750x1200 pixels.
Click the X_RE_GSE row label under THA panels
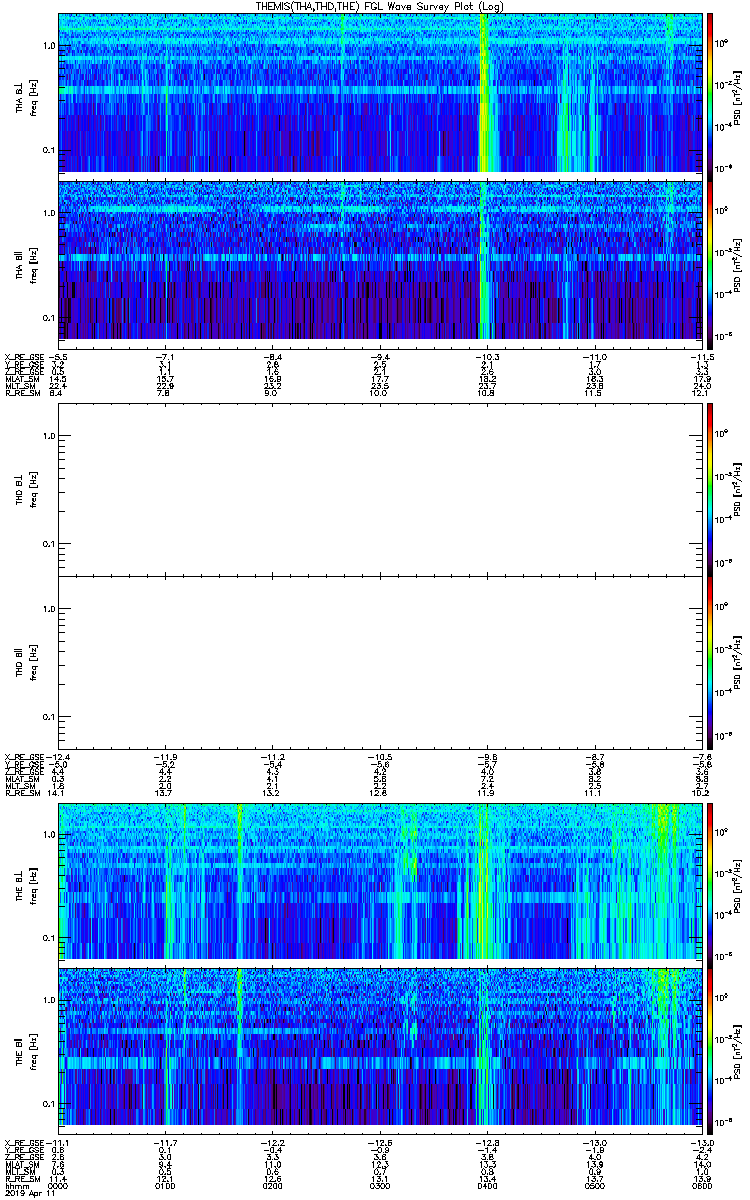pos(24,356)
